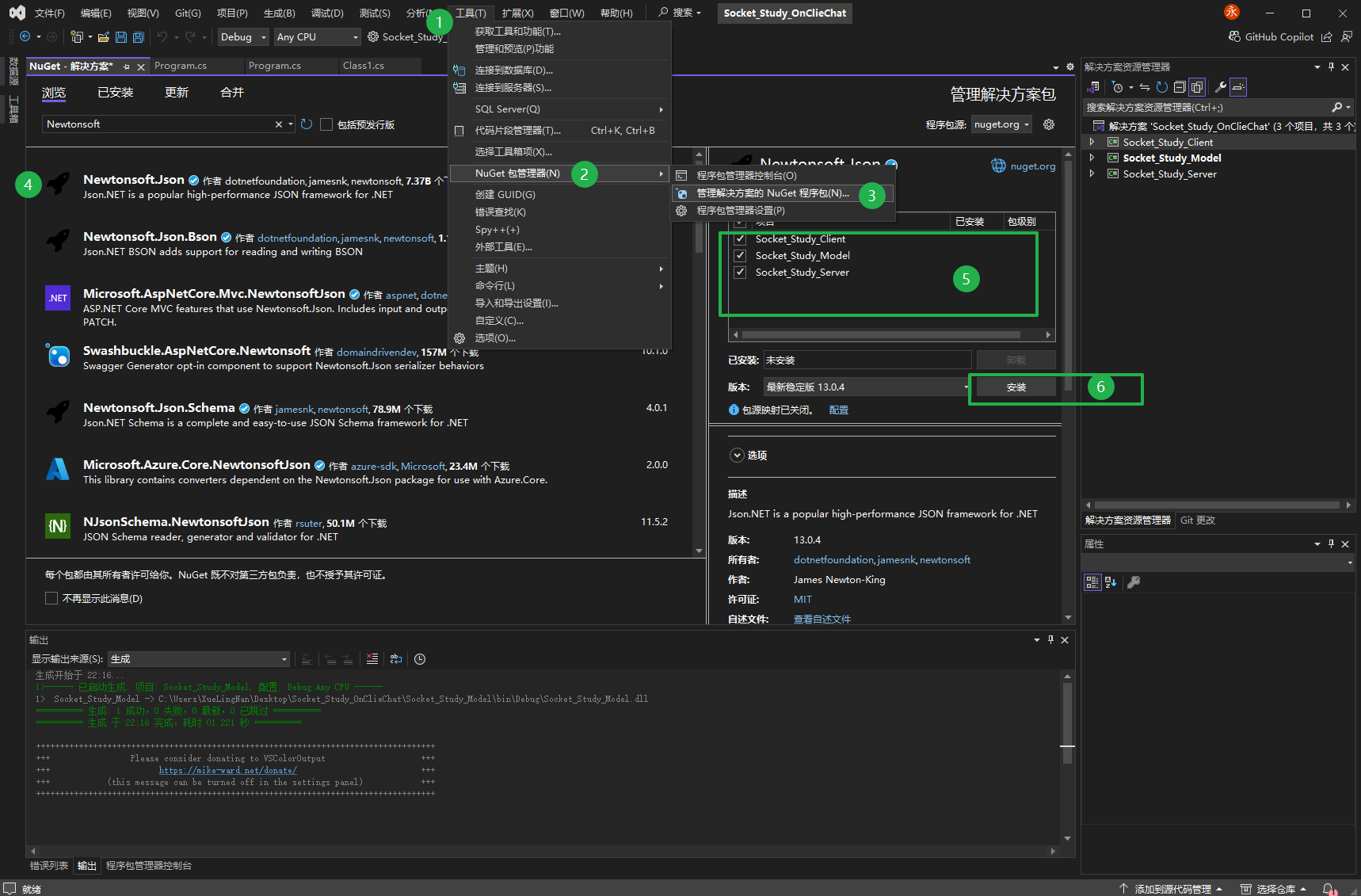Open output source dropdown showing 生成
Viewport: 1361px width, 896px height.
pos(198,659)
